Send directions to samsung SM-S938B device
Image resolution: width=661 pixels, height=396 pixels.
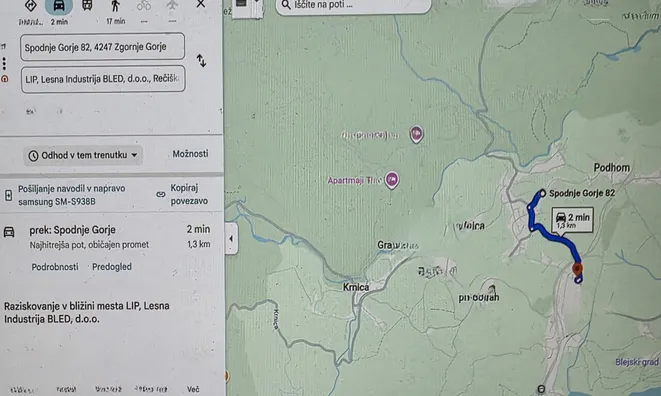(x=72, y=195)
